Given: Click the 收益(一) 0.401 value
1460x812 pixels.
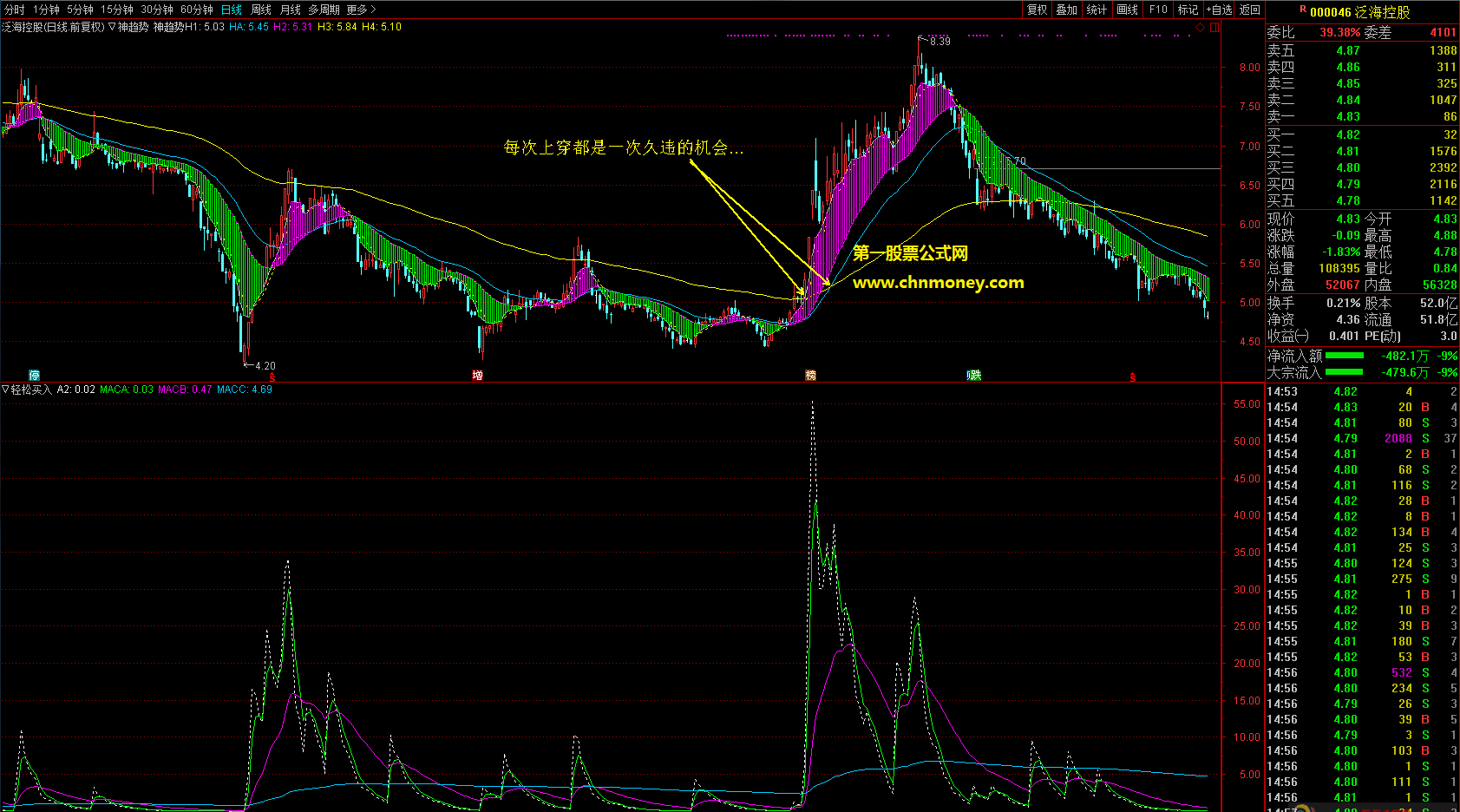Looking at the screenshot, I should pos(1344,336).
